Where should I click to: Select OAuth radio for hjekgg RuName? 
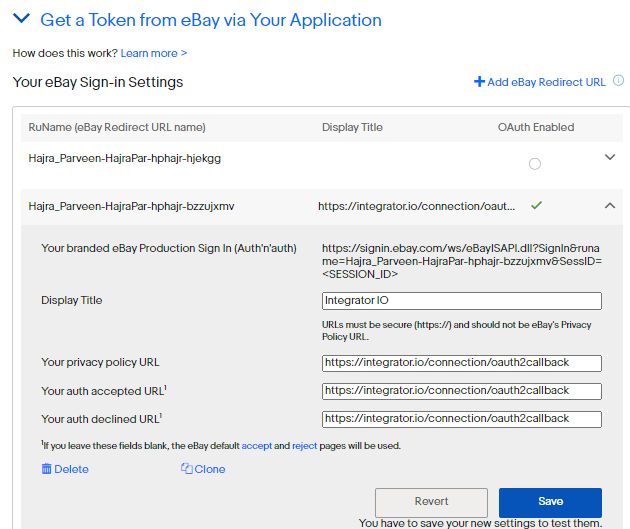pyautogui.click(x=534, y=164)
